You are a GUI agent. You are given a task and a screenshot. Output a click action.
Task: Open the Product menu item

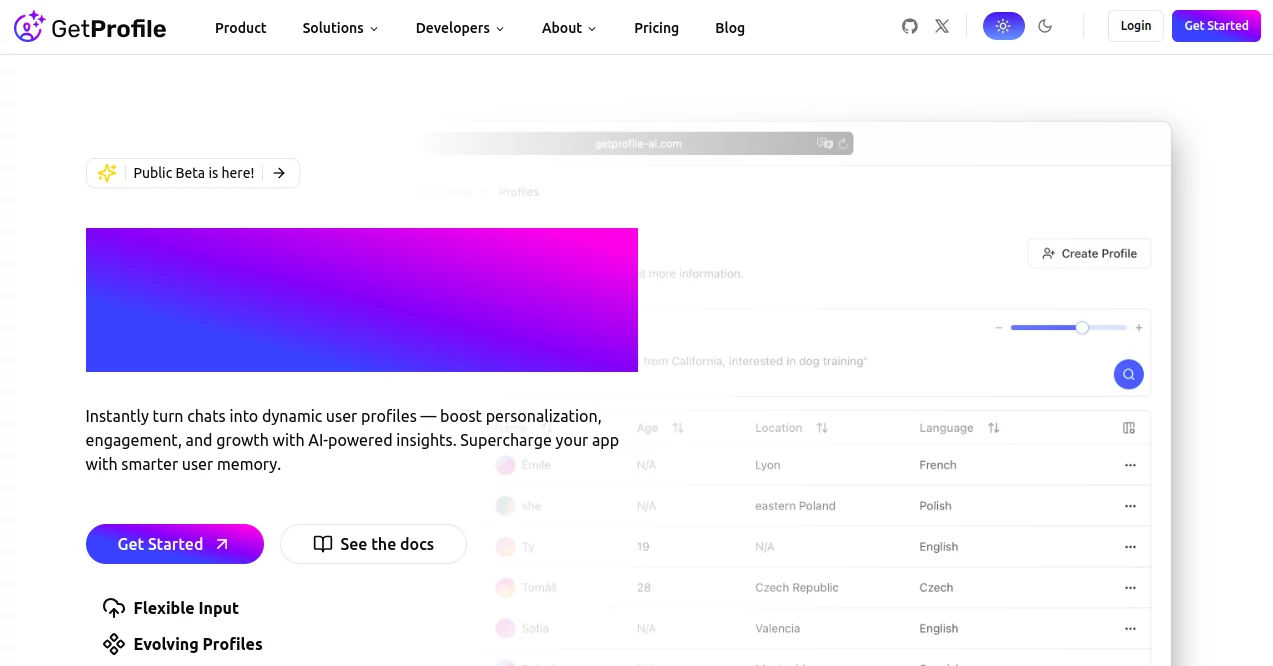pyautogui.click(x=240, y=28)
